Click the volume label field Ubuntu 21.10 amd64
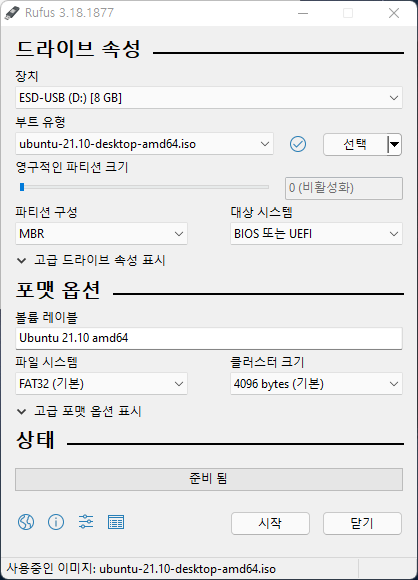418x580 pixels. coord(209,338)
